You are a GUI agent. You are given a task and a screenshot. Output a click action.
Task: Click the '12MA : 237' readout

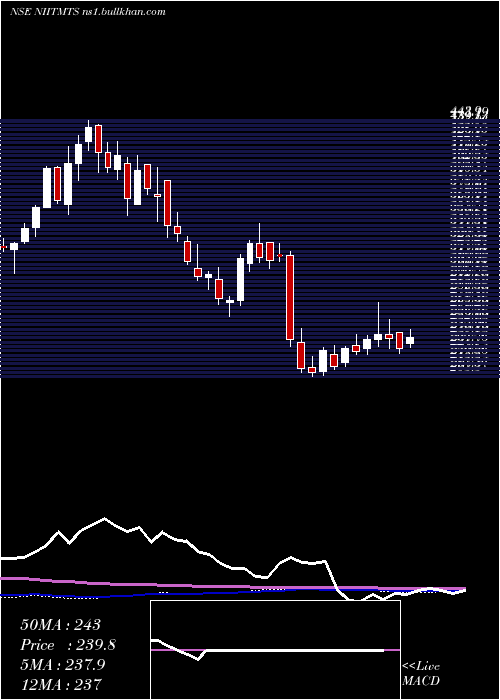click(61, 684)
